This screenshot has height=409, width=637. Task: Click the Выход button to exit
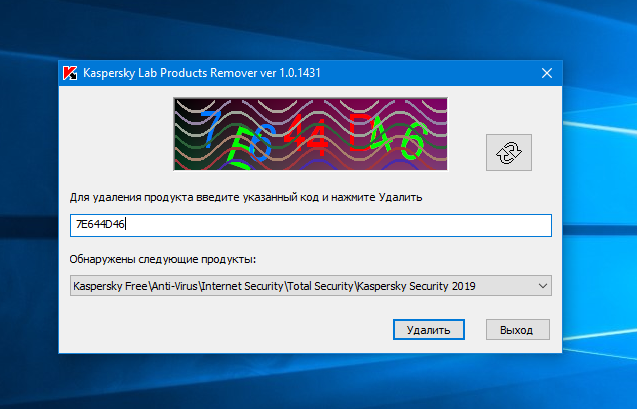coord(518,330)
